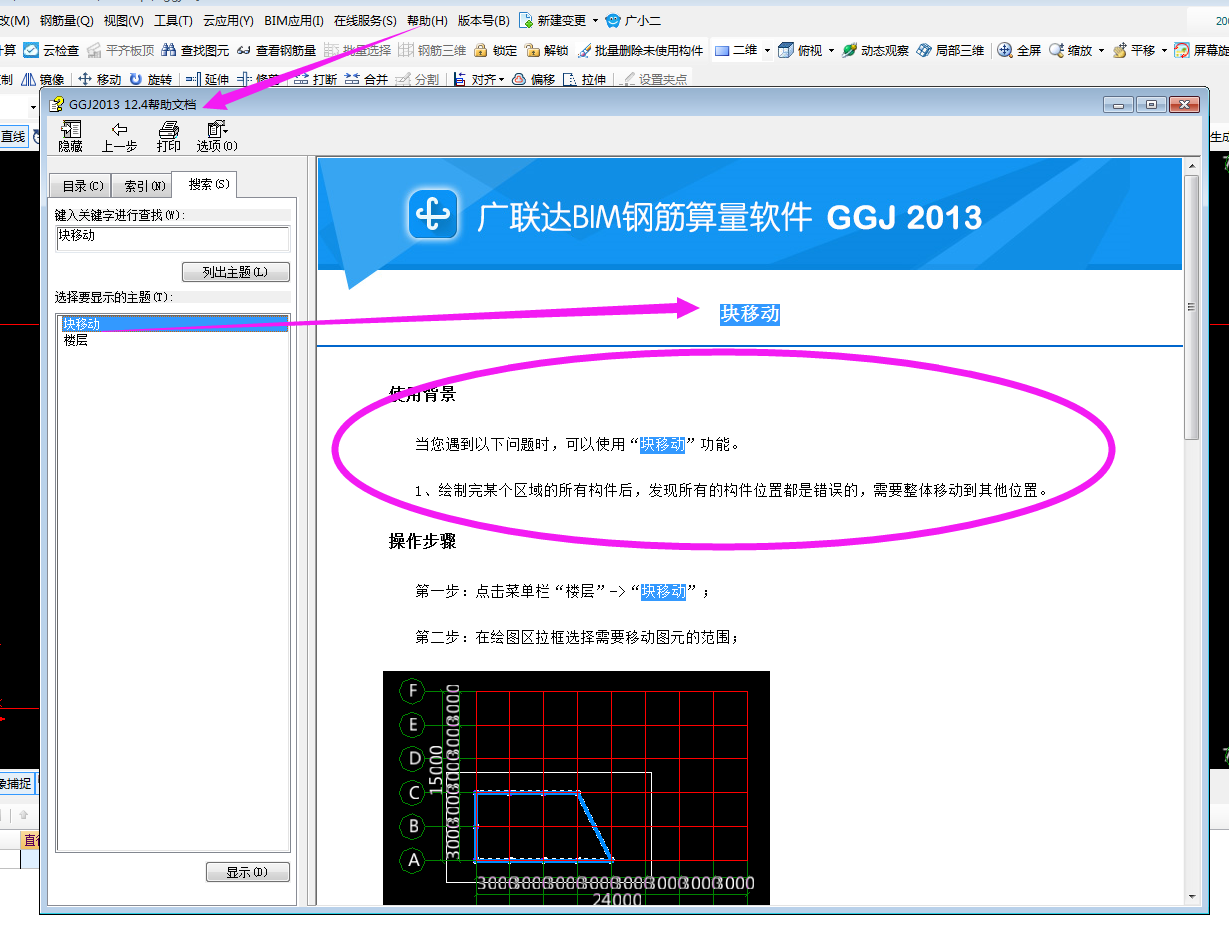Screen dimensions: 1229x925
Task: Click 上一步 back button in help window
Action: click(119, 136)
